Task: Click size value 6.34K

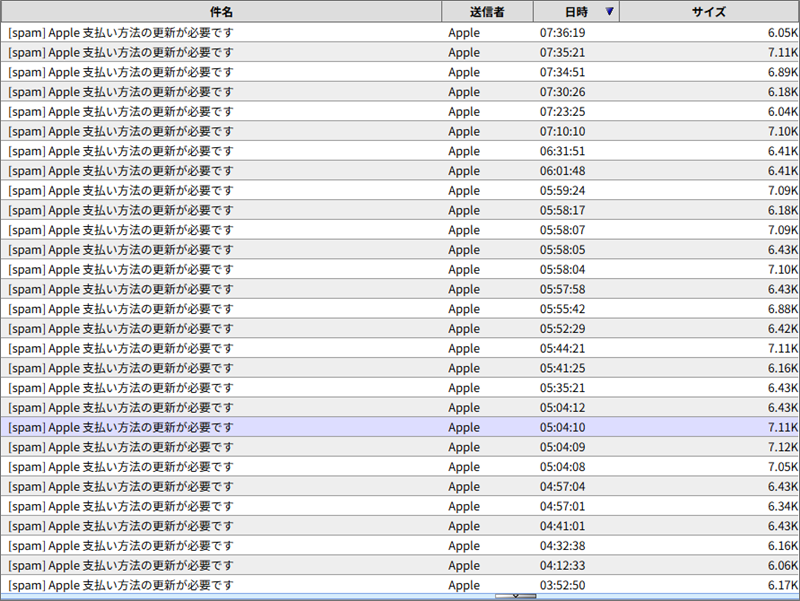Action: [783, 506]
